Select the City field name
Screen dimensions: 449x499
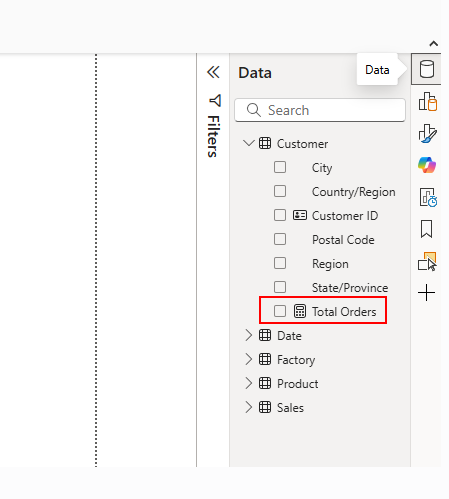(x=322, y=168)
